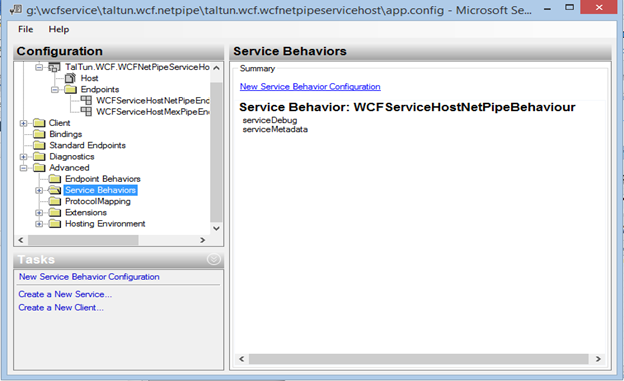Viewport: 624px width, 381px height.
Task: Select WCFServiceHostMexPipe endpoint item
Action: coord(152,111)
